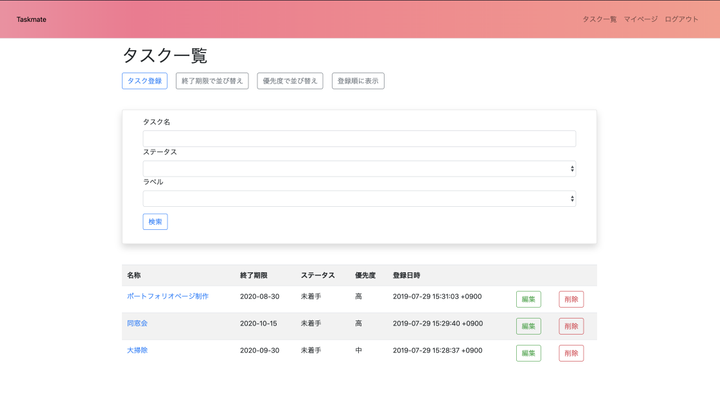Select ログアウト in the top navigation
The width and height of the screenshot is (720, 402).
coord(681,19)
